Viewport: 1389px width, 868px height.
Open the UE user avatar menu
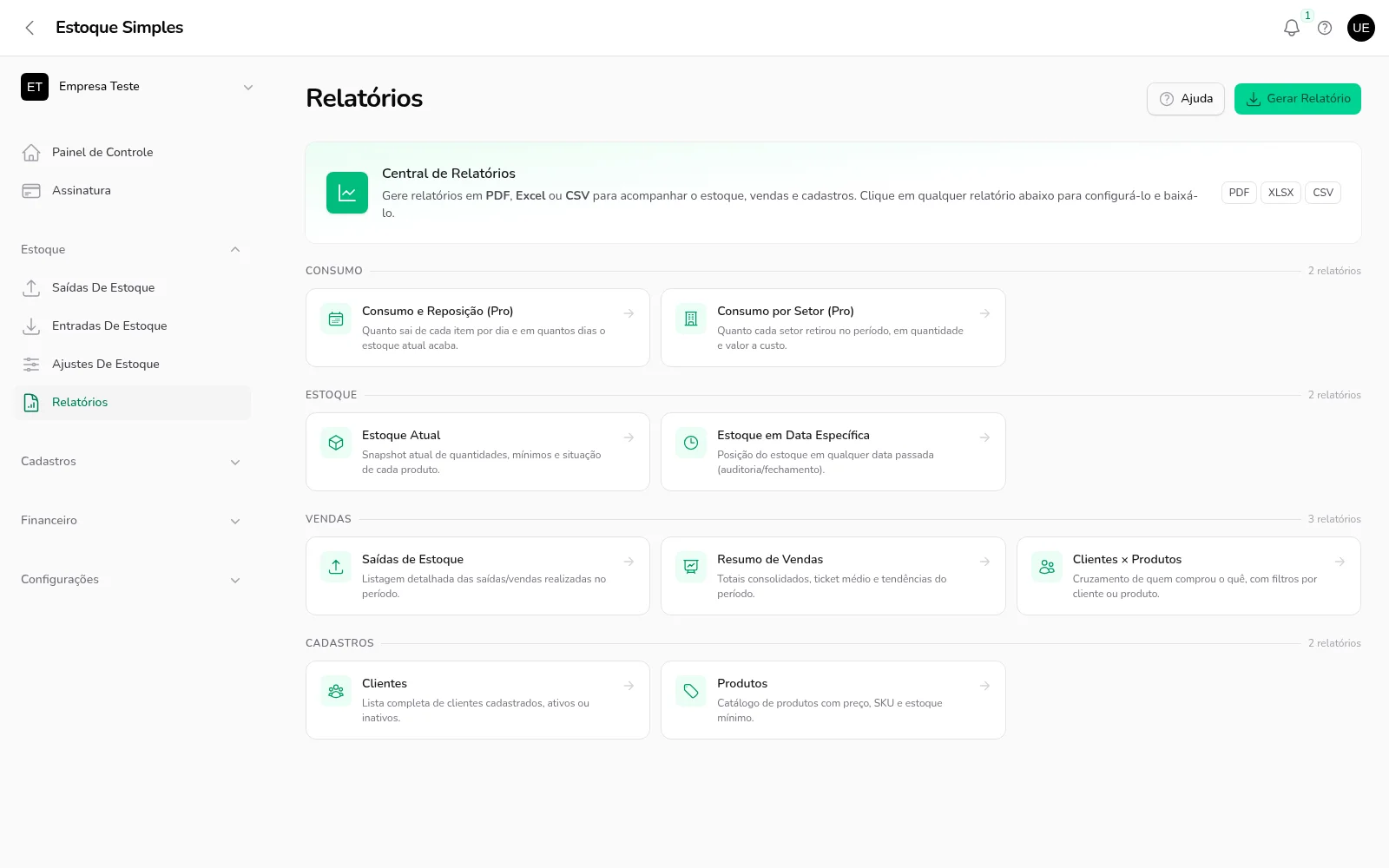[1361, 28]
